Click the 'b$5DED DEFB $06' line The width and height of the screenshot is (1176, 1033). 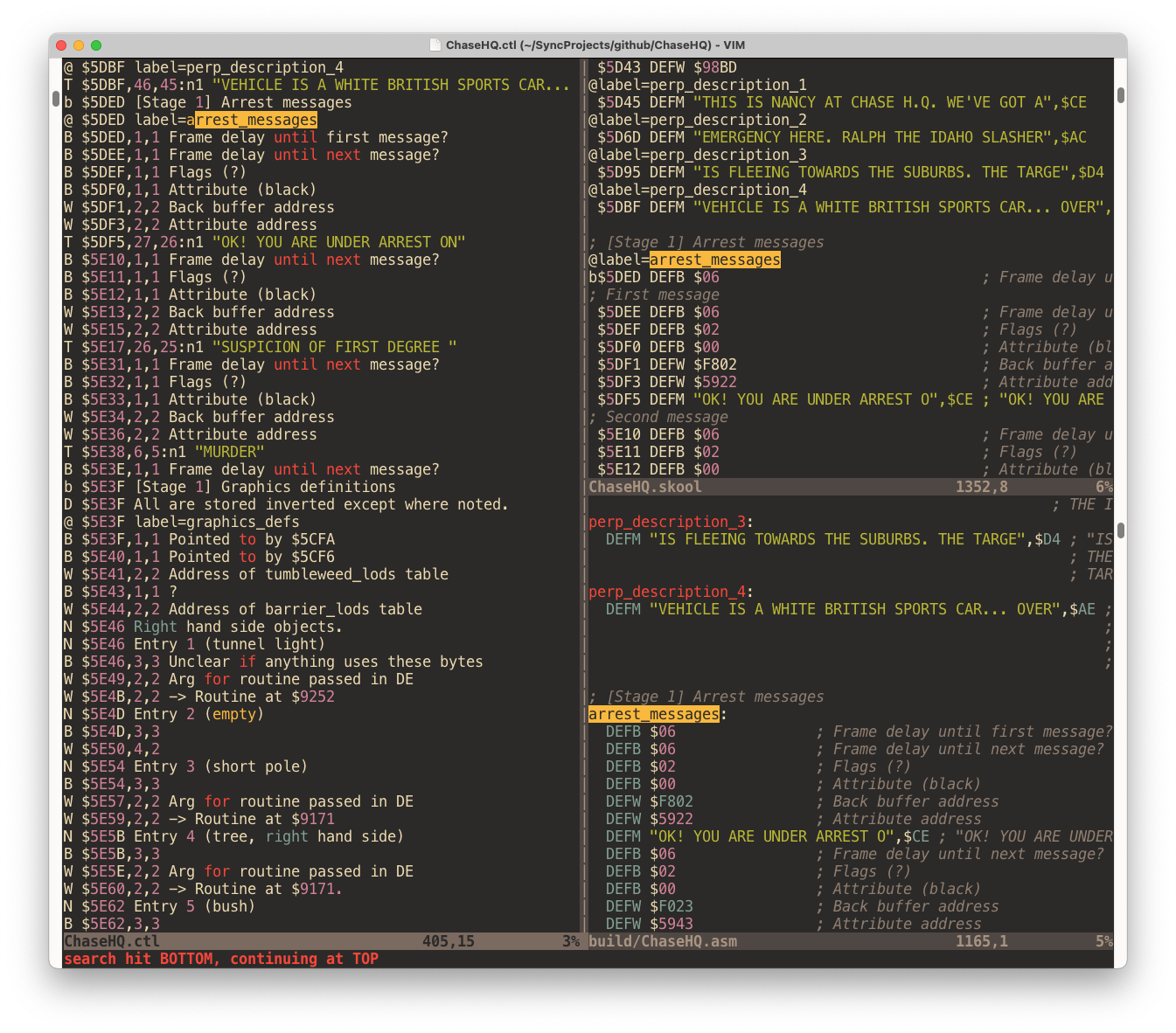[x=654, y=277]
